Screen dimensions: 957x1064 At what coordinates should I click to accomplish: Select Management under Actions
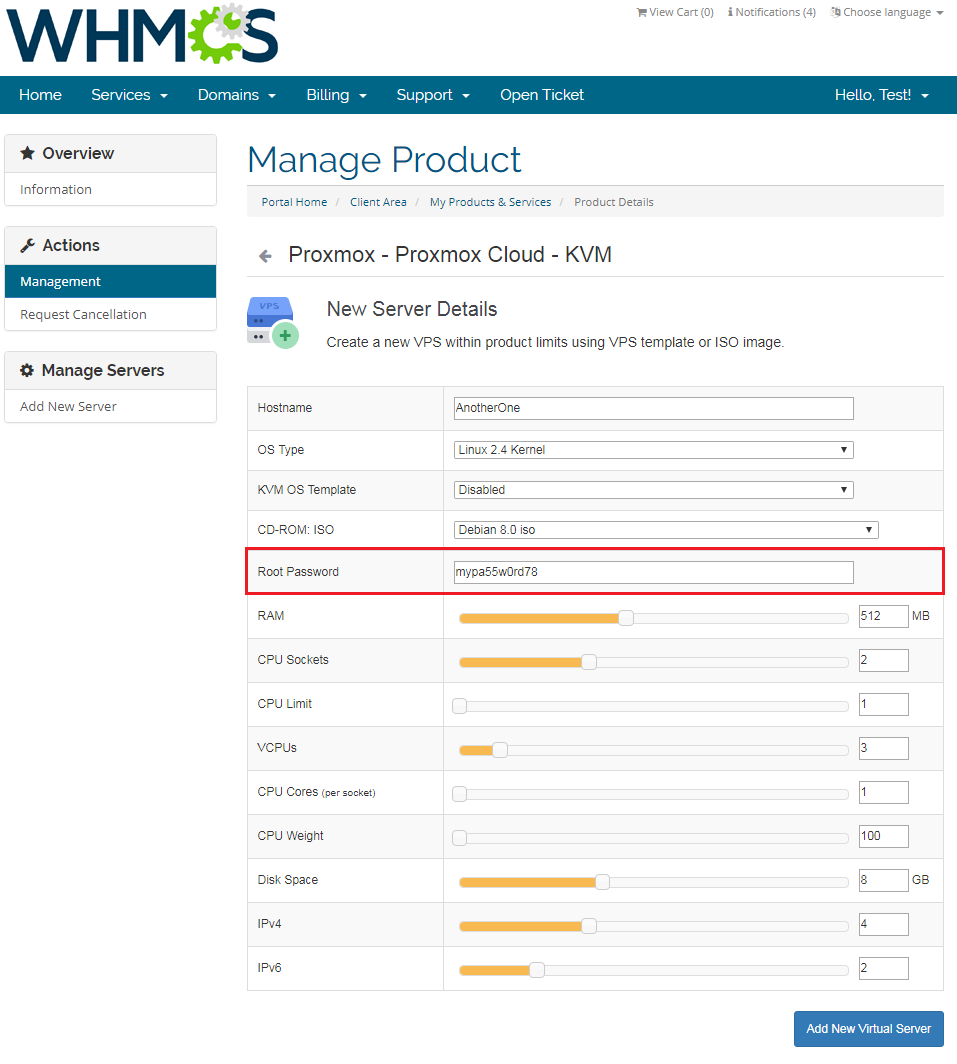pos(111,282)
